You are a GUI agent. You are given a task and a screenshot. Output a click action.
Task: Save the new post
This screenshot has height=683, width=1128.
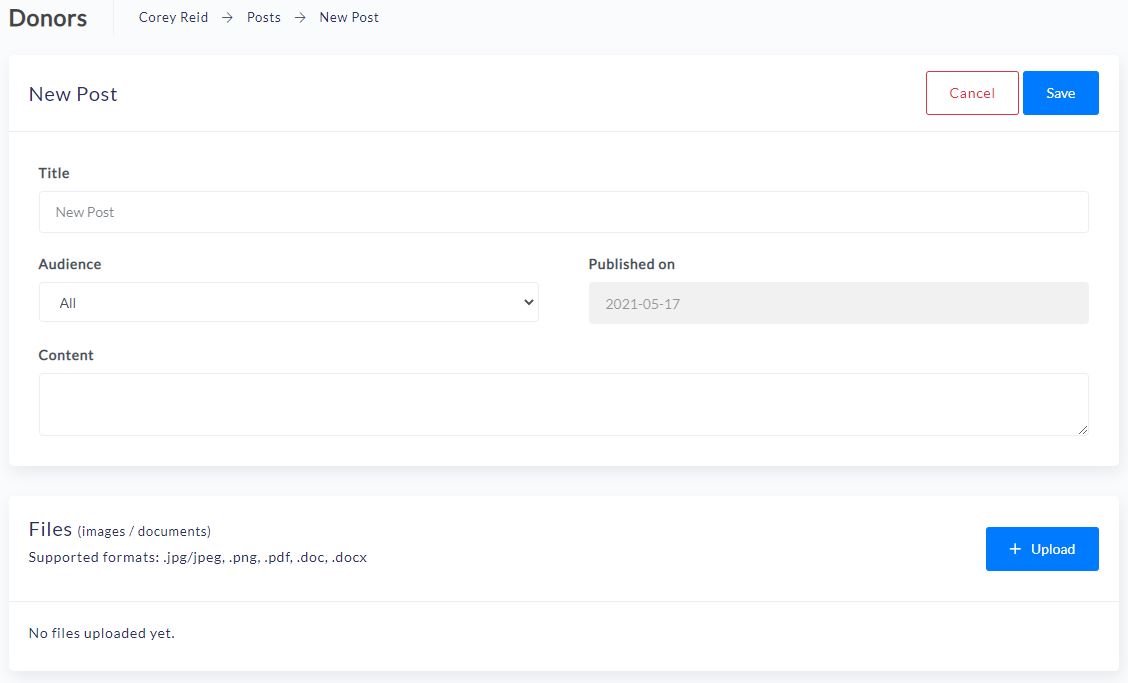point(1060,93)
